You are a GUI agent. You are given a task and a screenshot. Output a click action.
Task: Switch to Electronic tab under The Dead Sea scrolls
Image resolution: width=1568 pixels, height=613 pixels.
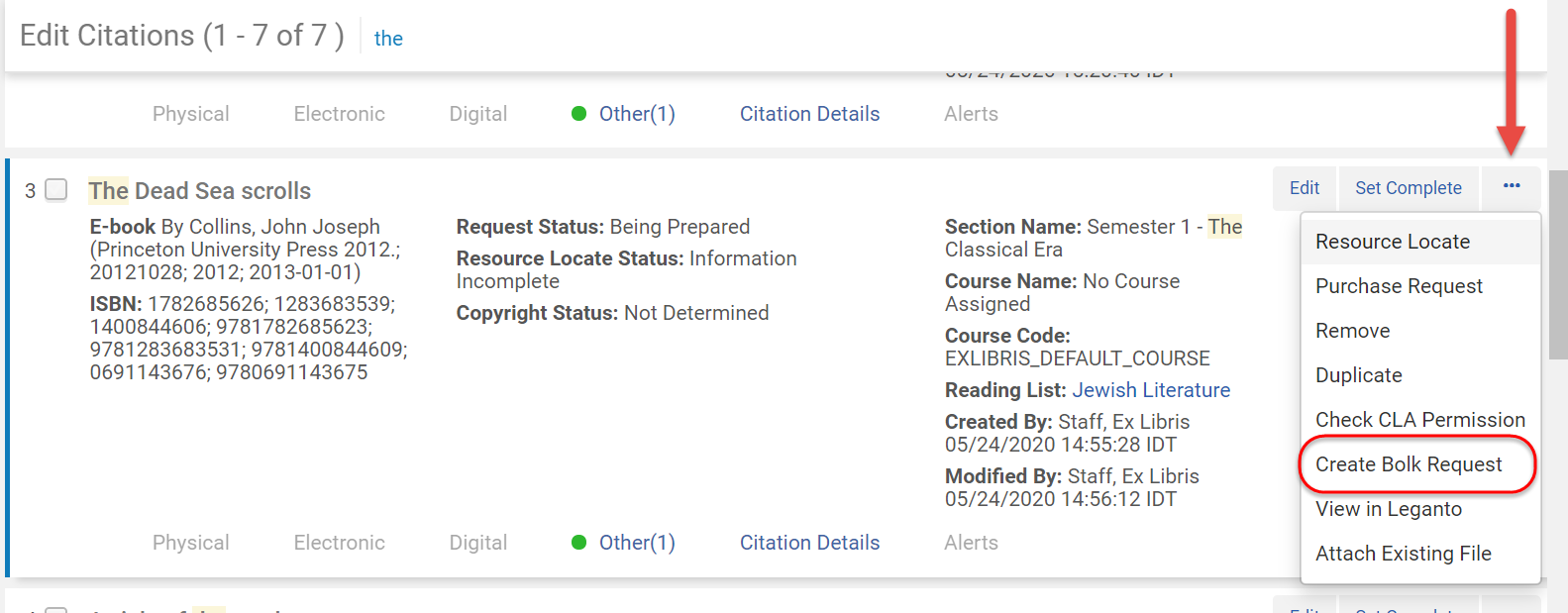click(x=339, y=543)
